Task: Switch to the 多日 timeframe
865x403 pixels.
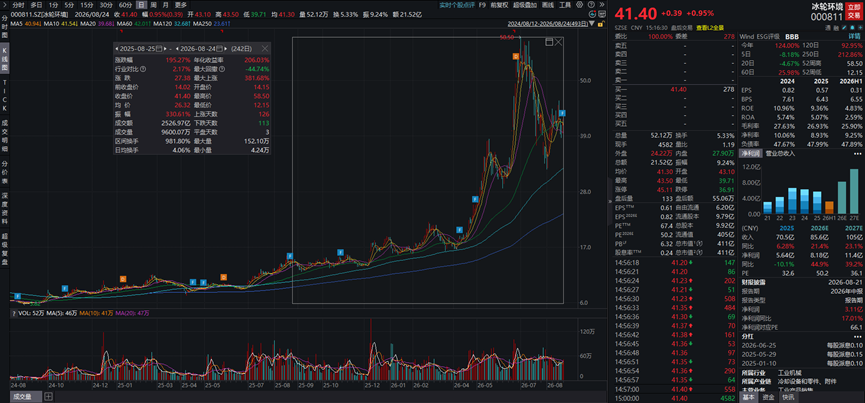Action: (36, 4)
